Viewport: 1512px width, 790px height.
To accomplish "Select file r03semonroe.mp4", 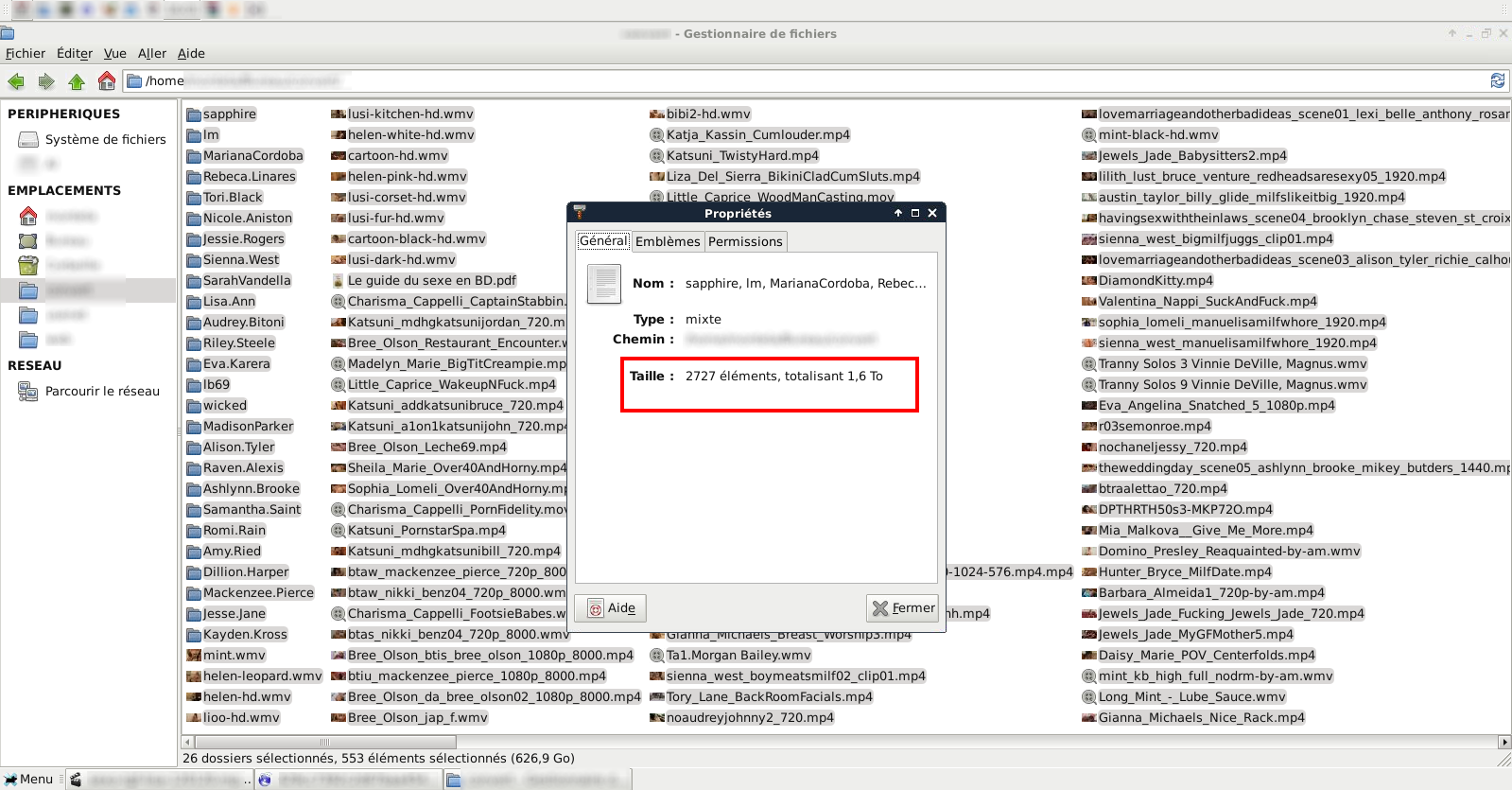I will tap(1146, 427).
